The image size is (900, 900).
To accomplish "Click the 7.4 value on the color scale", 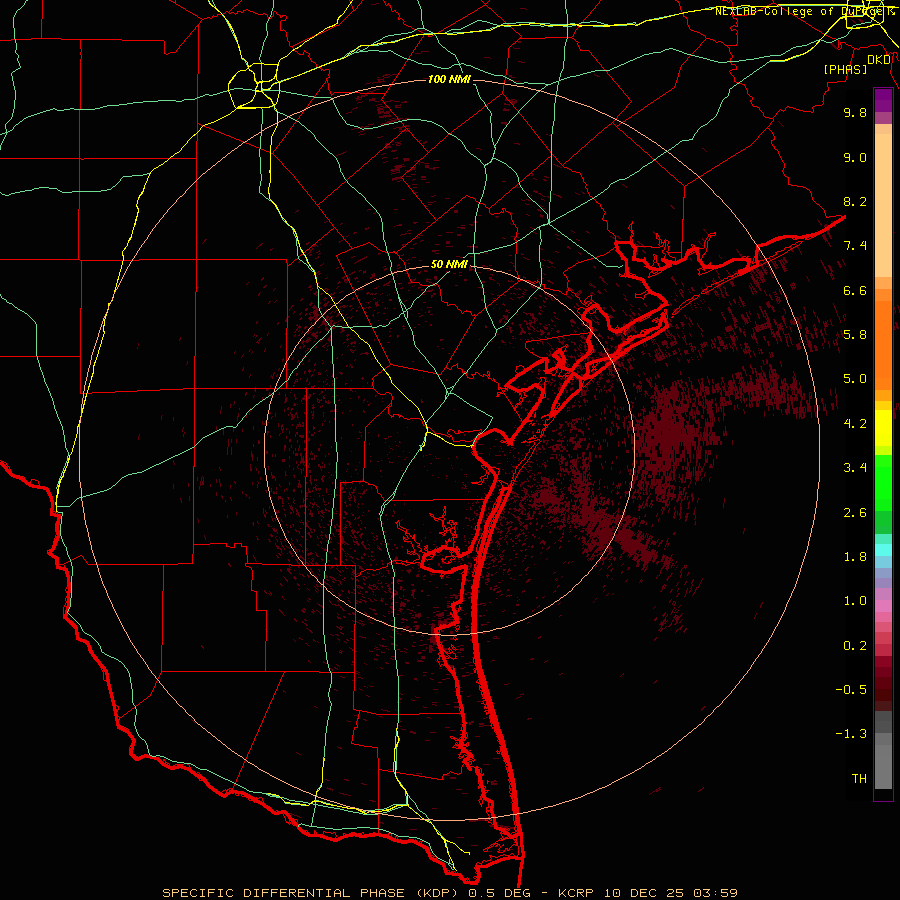I will [855, 246].
